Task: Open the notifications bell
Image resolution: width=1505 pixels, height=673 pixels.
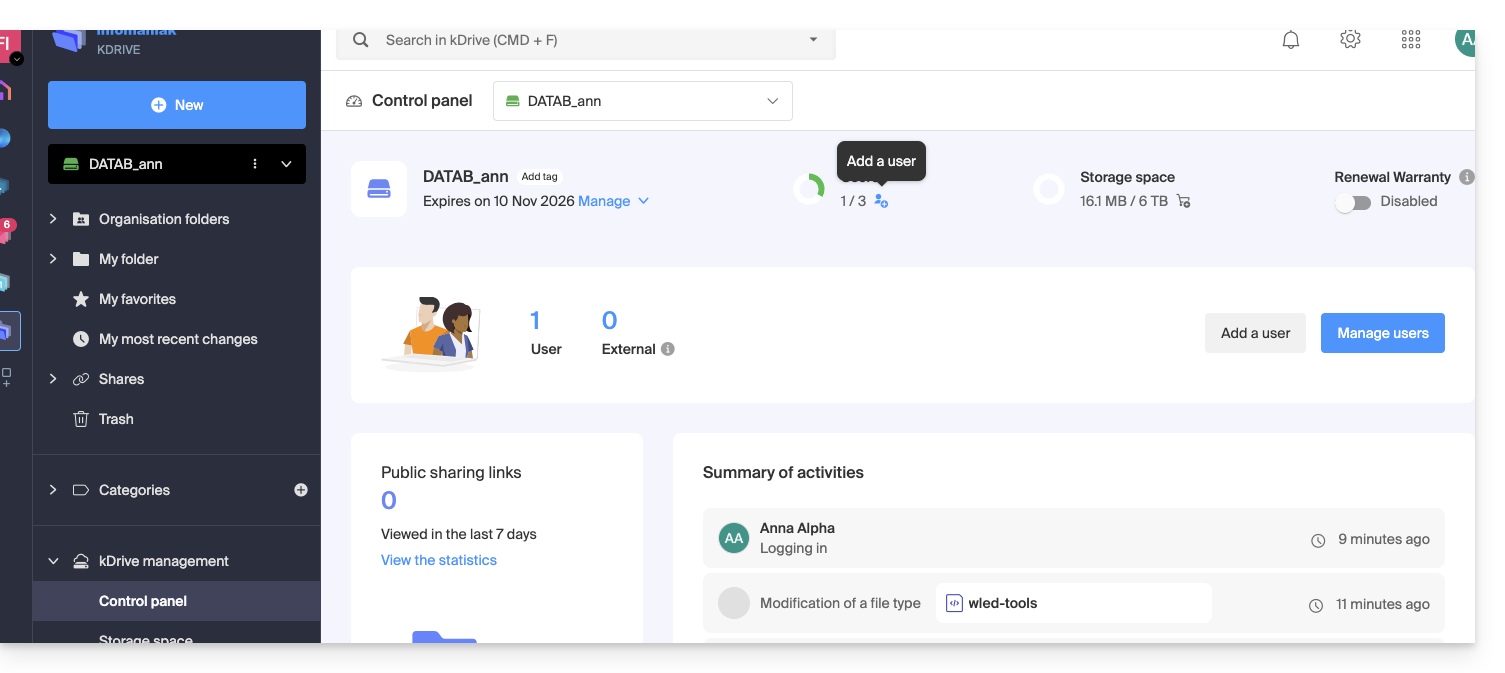Action: (1291, 40)
